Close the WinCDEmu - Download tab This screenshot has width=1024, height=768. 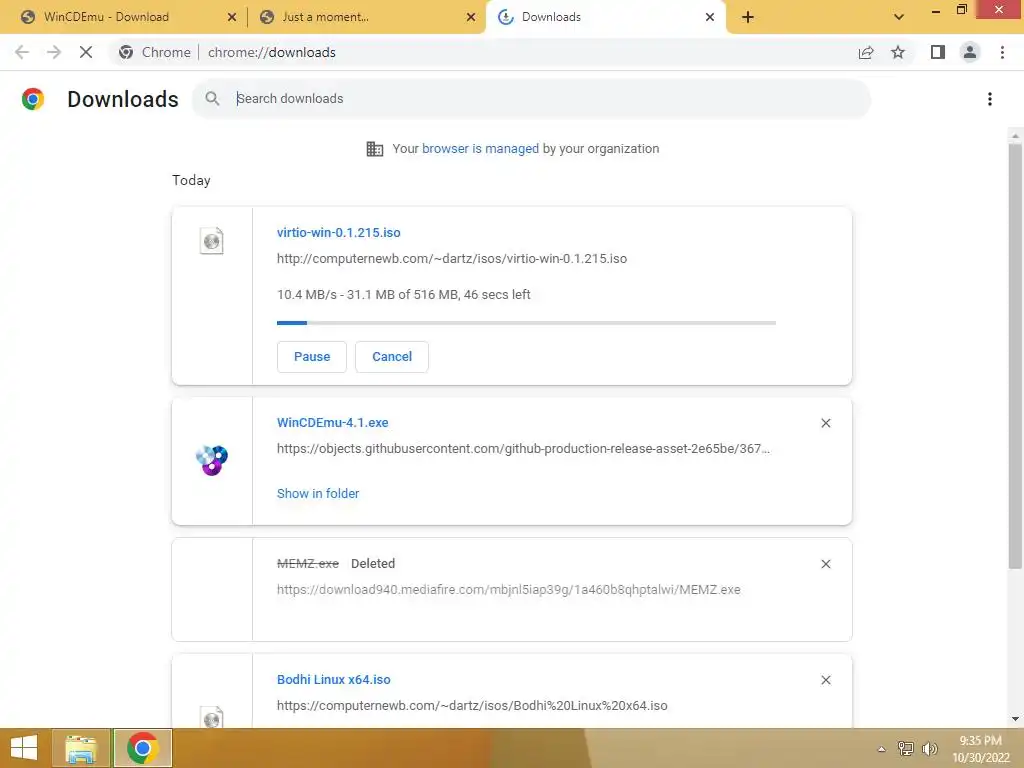pyautogui.click(x=232, y=17)
